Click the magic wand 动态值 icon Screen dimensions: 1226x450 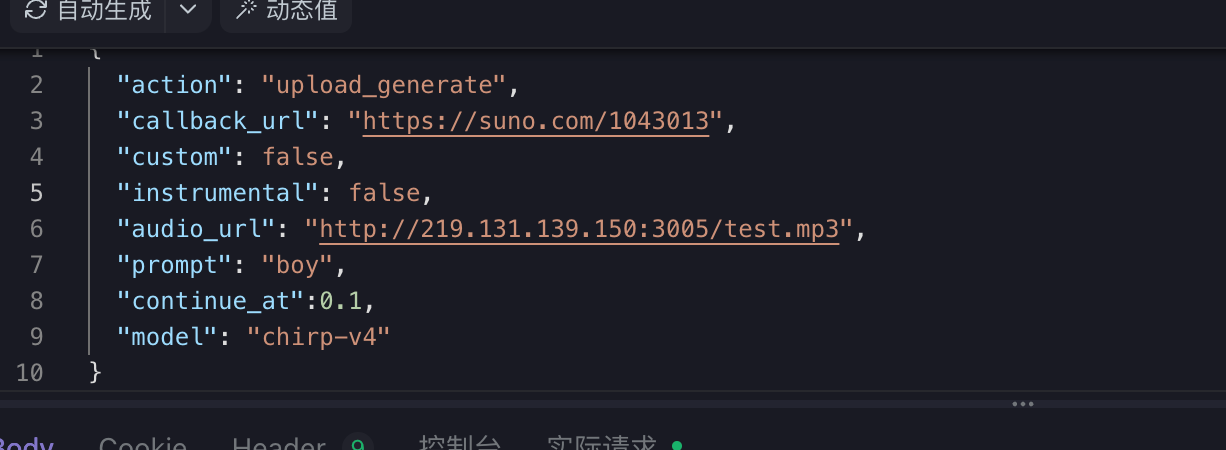(x=245, y=11)
